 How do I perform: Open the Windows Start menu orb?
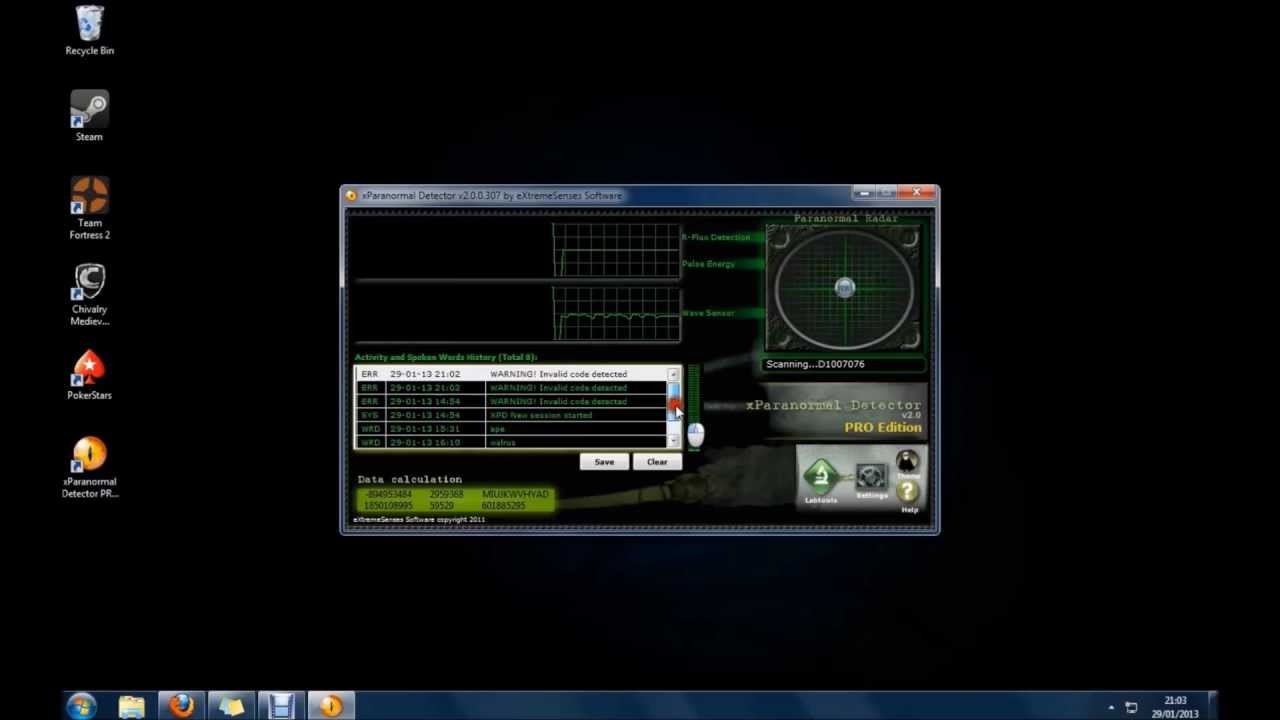coord(81,706)
